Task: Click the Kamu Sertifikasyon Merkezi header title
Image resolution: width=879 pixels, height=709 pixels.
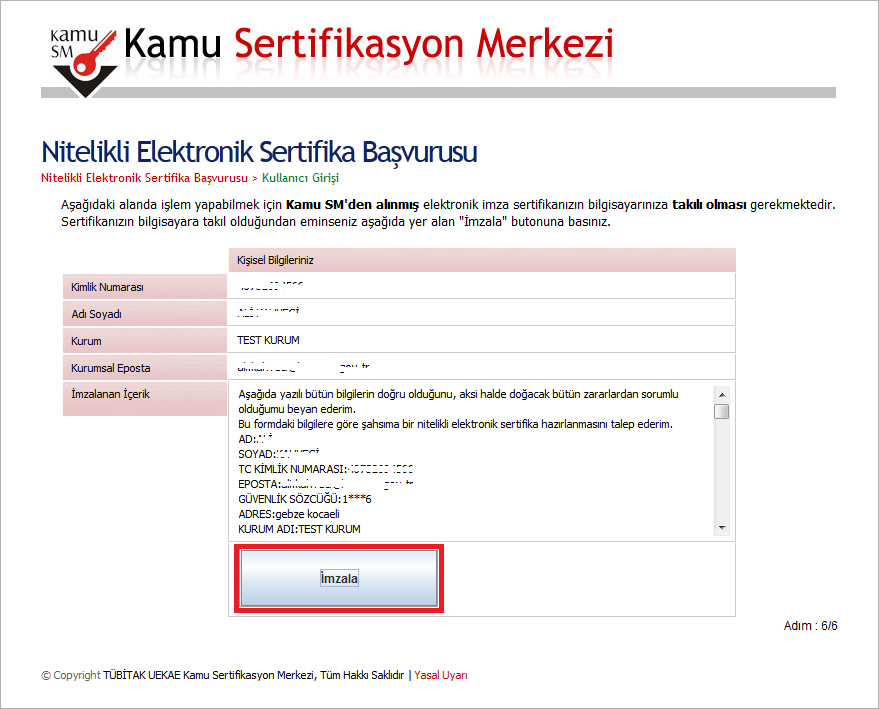Action: point(368,44)
